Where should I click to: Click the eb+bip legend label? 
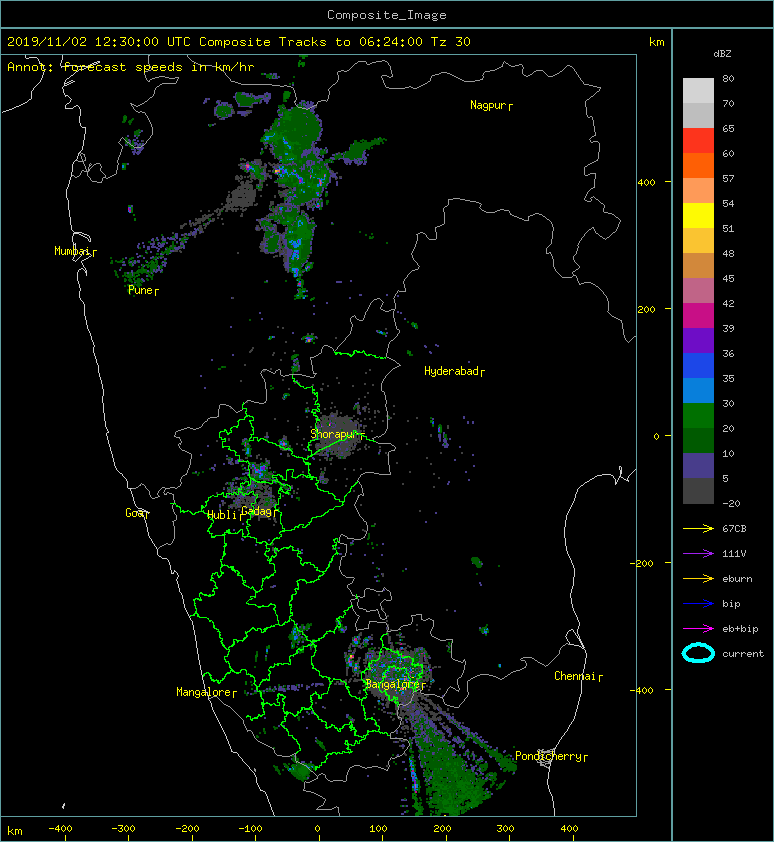[740, 629]
